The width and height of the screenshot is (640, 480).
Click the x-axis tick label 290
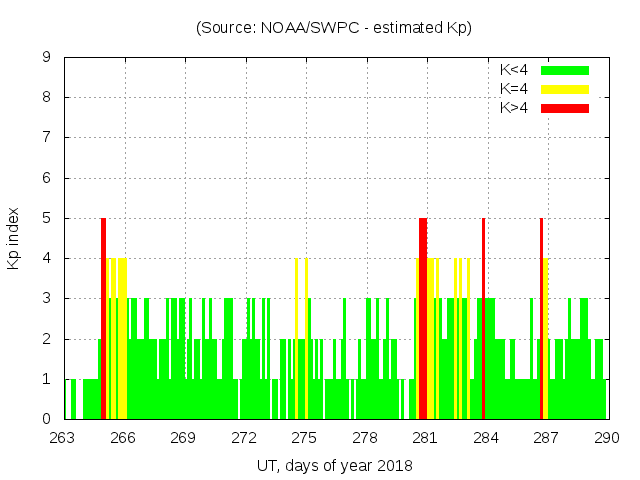607,438
